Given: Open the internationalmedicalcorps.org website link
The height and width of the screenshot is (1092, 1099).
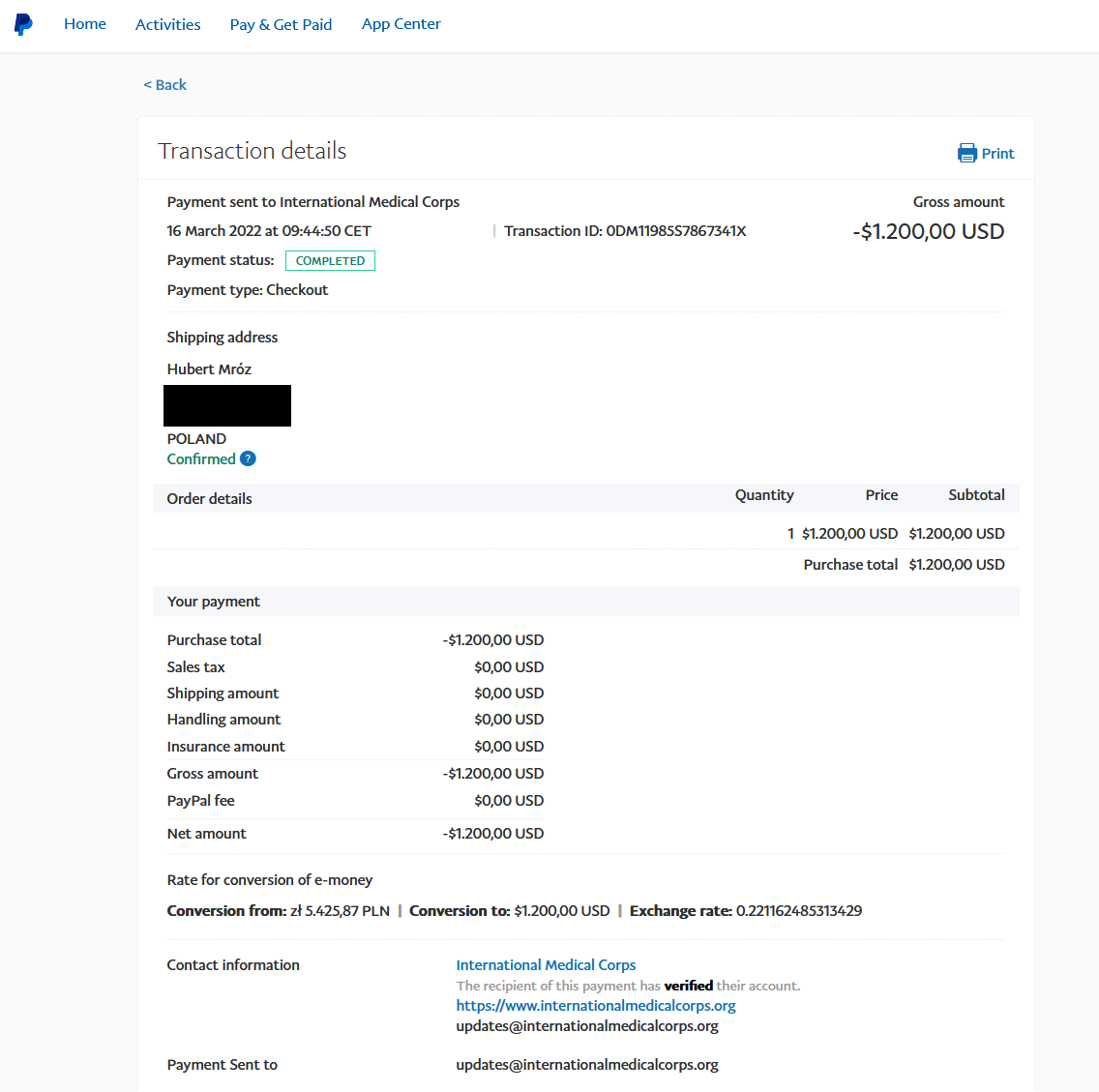Looking at the screenshot, I should click(x=596, y=1005).
